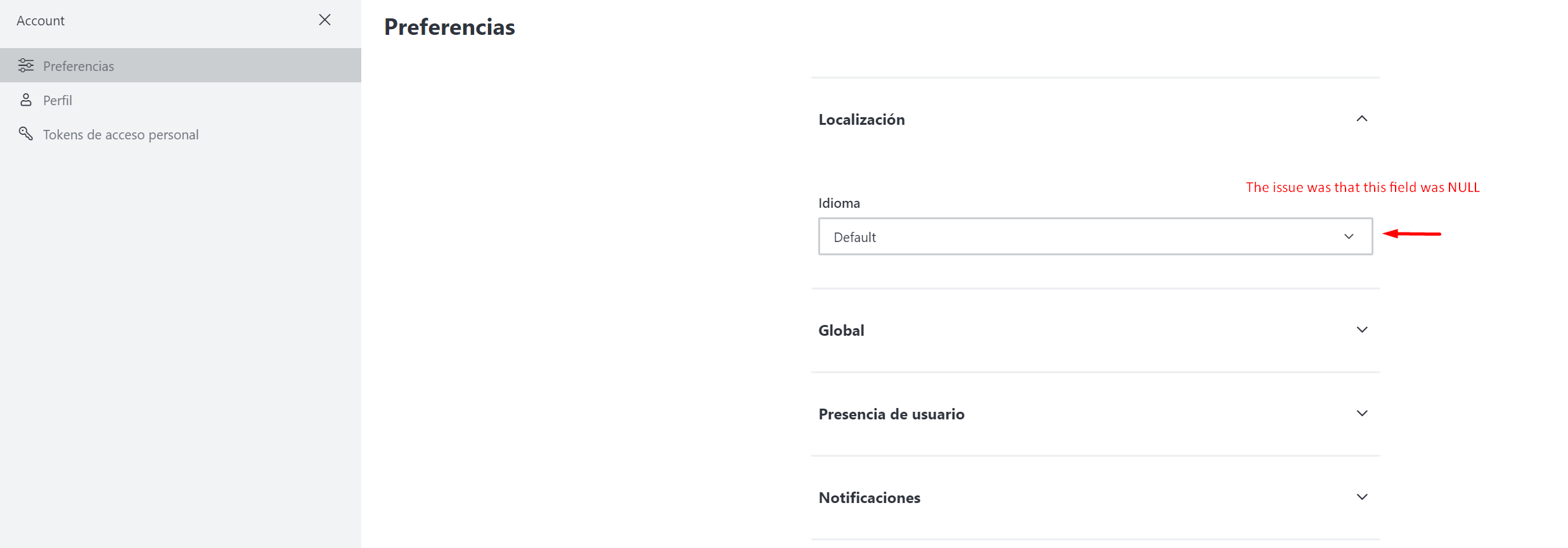Viewport: 1568px width, 548px height.
Task: Select Tokens de acceso personal in sidebar
Action: pos(120,134)
